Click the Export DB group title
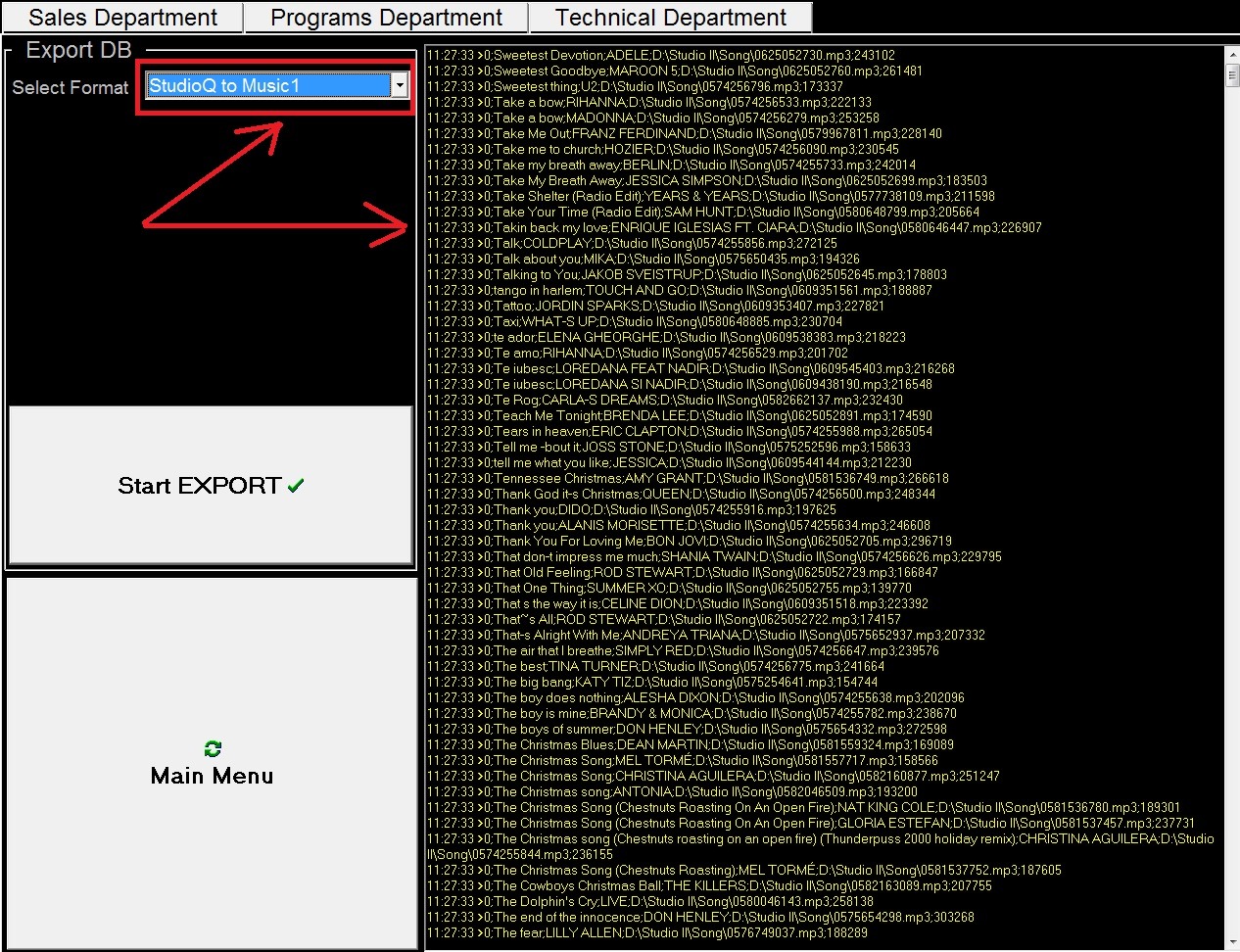 (x=78, y=50)
